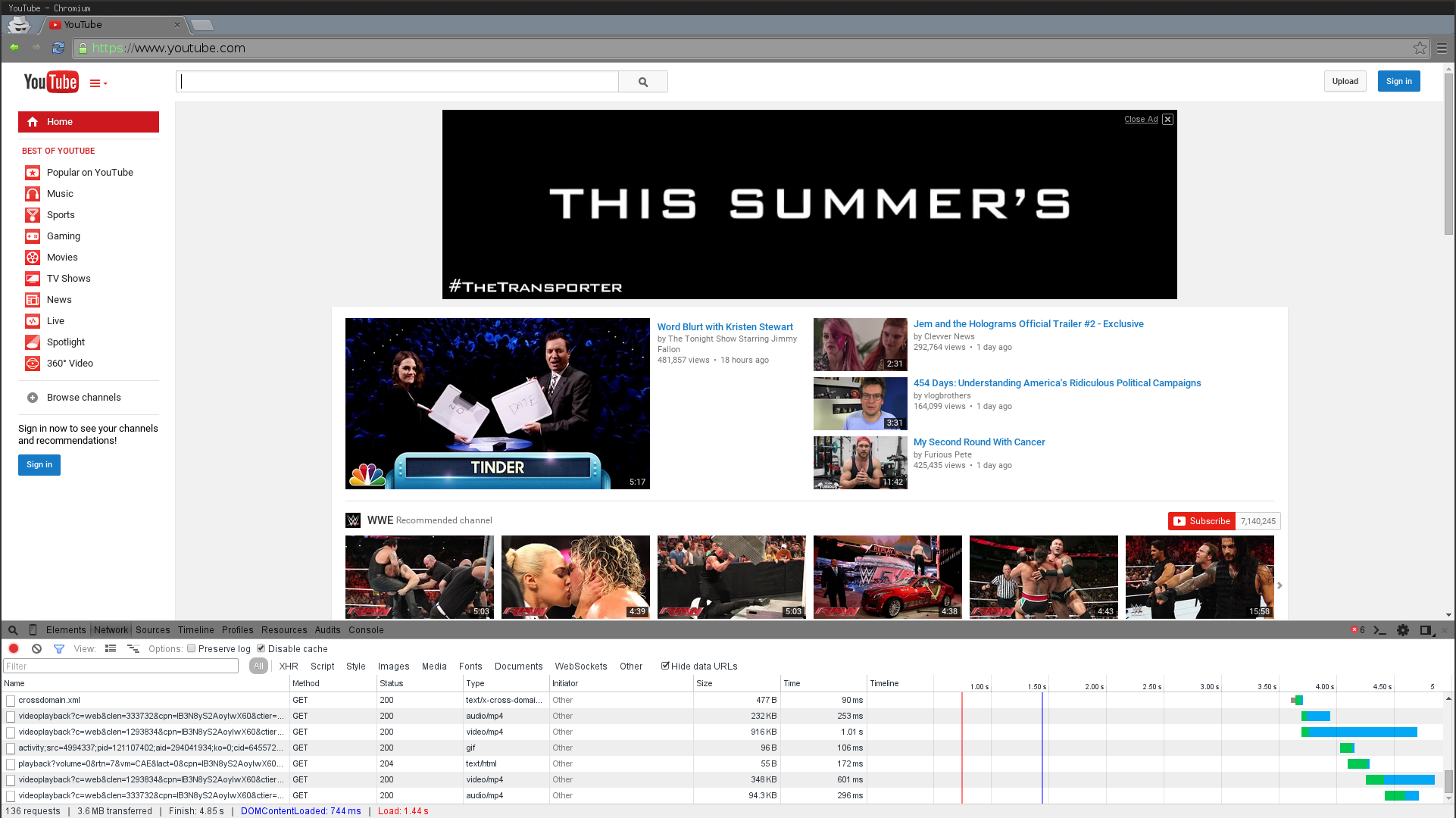
Task: Open the Browse channels link
Action: click(x=83, y=397)
